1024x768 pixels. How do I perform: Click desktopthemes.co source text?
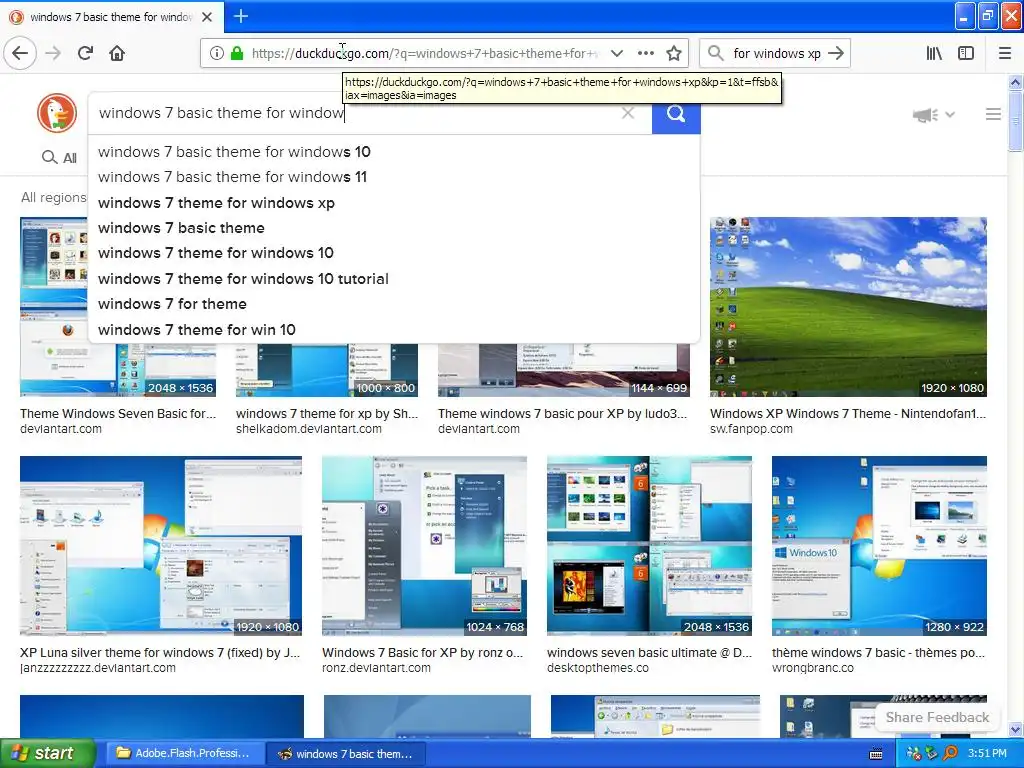[x=598, y=668]
